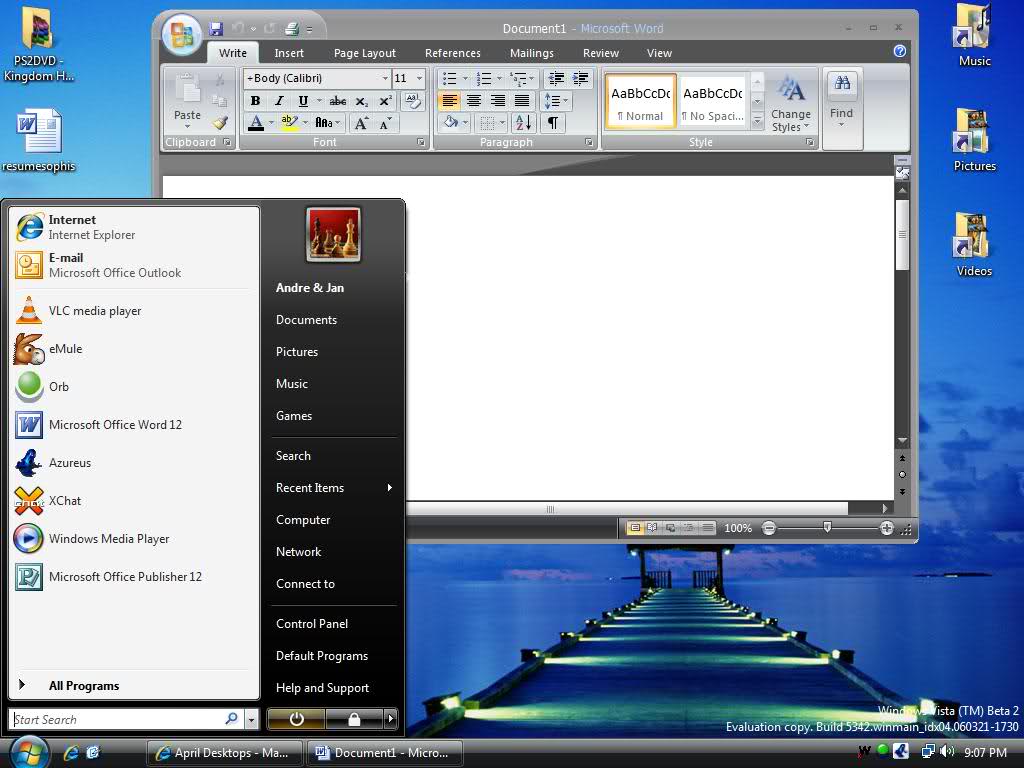Open April Desktops taskbar button

point(224,753)
